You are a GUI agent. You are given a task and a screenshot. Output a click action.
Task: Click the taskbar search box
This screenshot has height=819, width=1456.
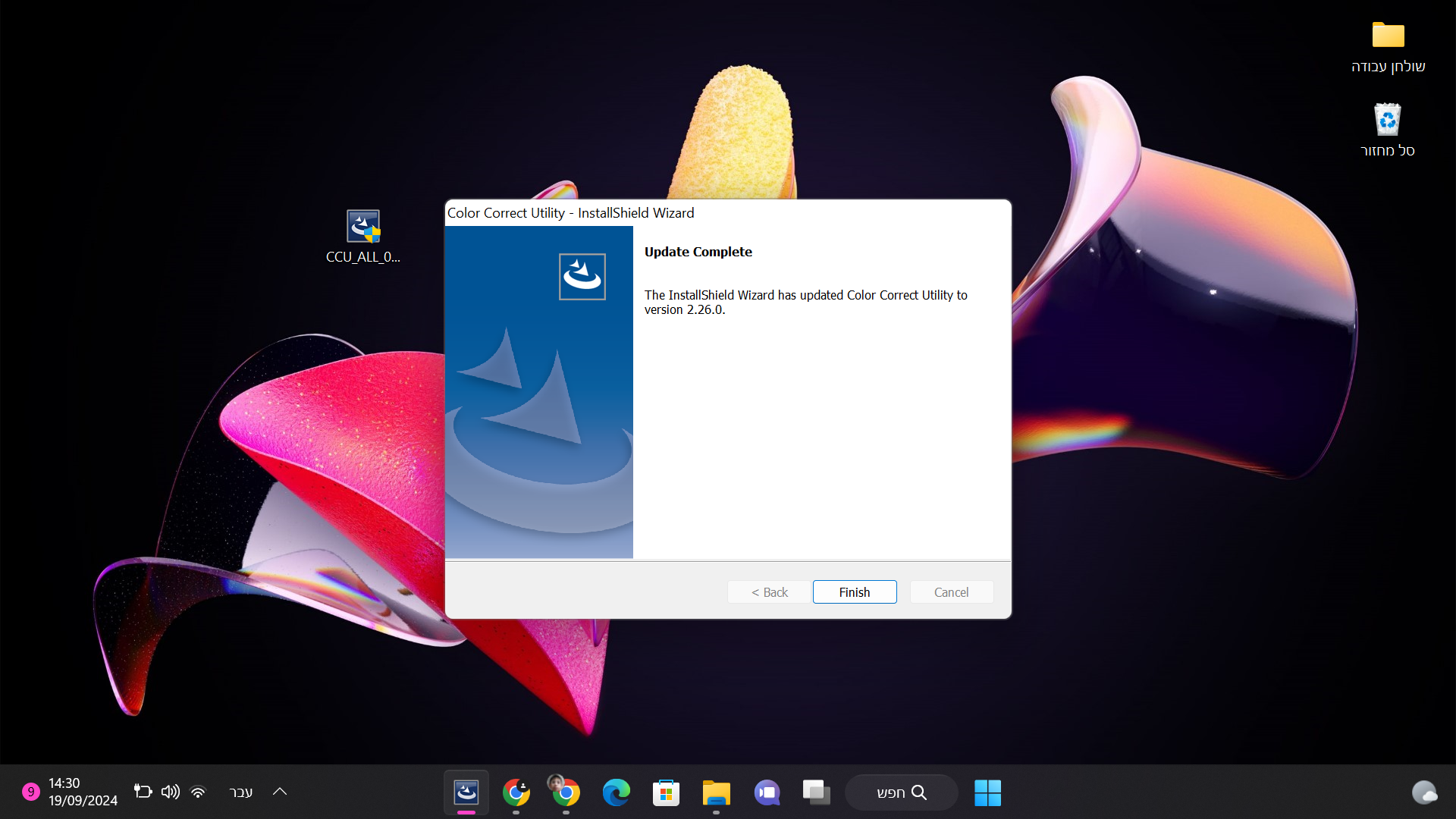click(x=901, y=792)
